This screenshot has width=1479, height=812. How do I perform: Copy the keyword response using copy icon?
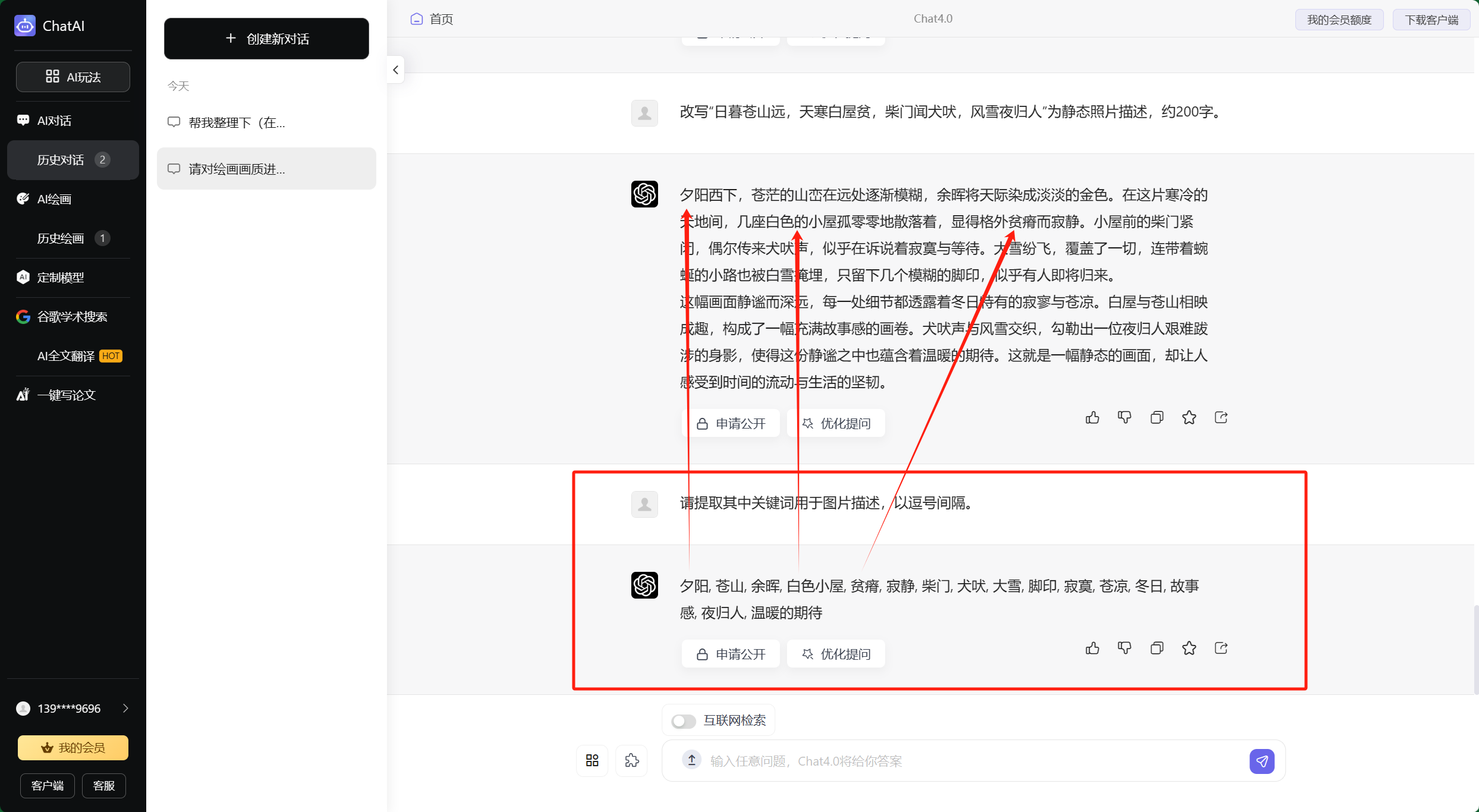1156,648
